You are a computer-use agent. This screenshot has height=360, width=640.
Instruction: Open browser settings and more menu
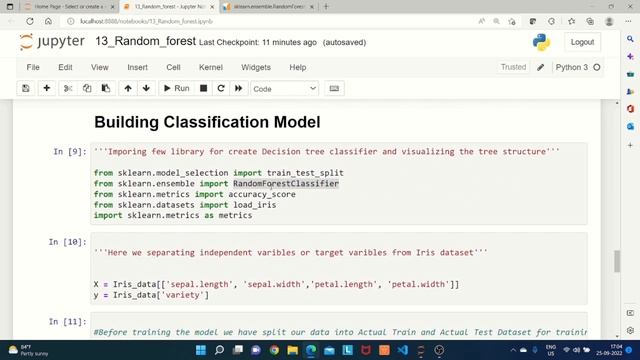click(628, 21)
